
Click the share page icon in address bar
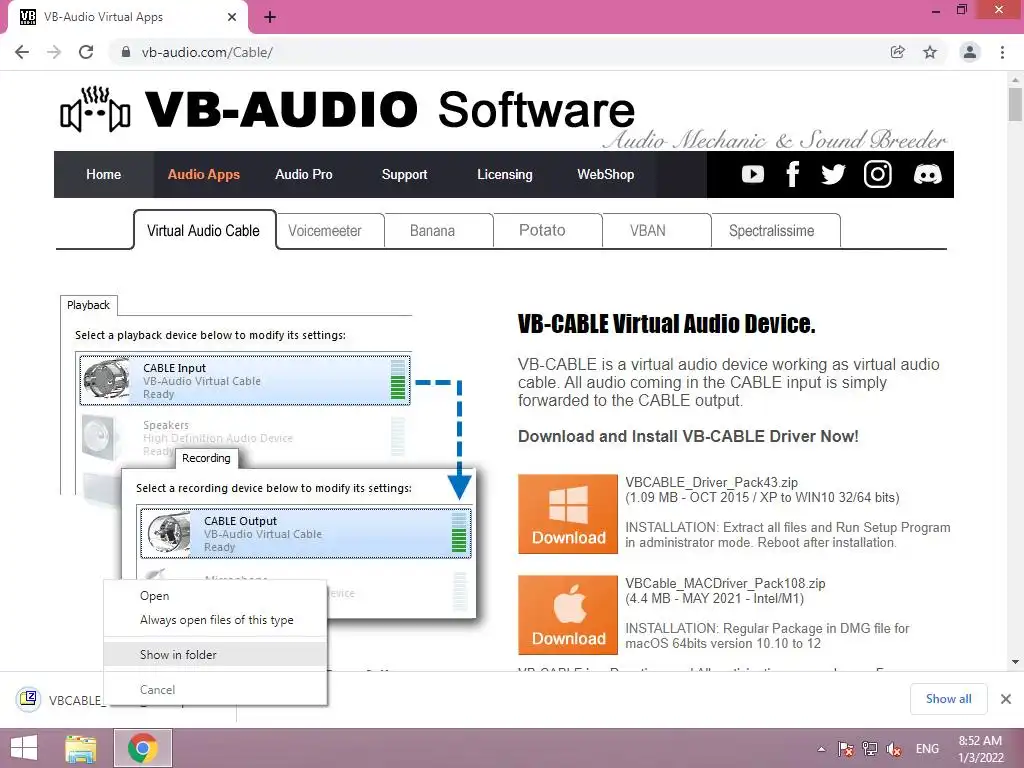897,52
